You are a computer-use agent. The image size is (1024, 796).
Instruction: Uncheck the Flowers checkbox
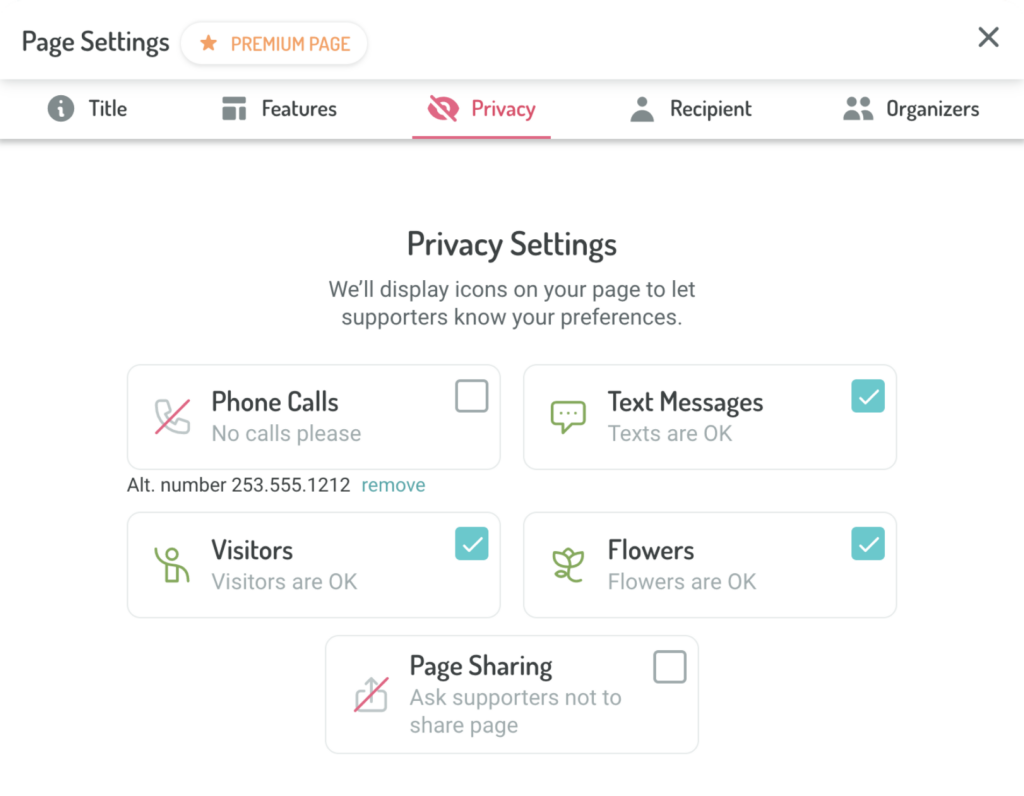pos(868,543)
